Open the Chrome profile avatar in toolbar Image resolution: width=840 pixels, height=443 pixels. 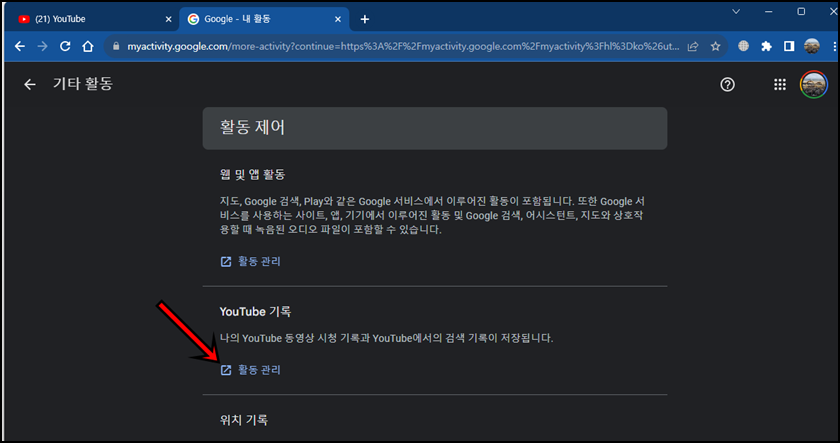coord(812,47)
